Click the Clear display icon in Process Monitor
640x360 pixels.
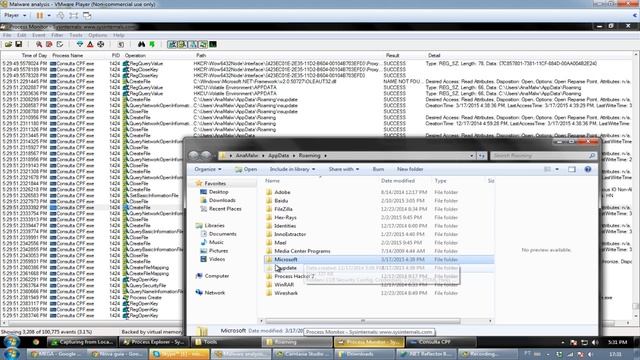click(60, 44)
